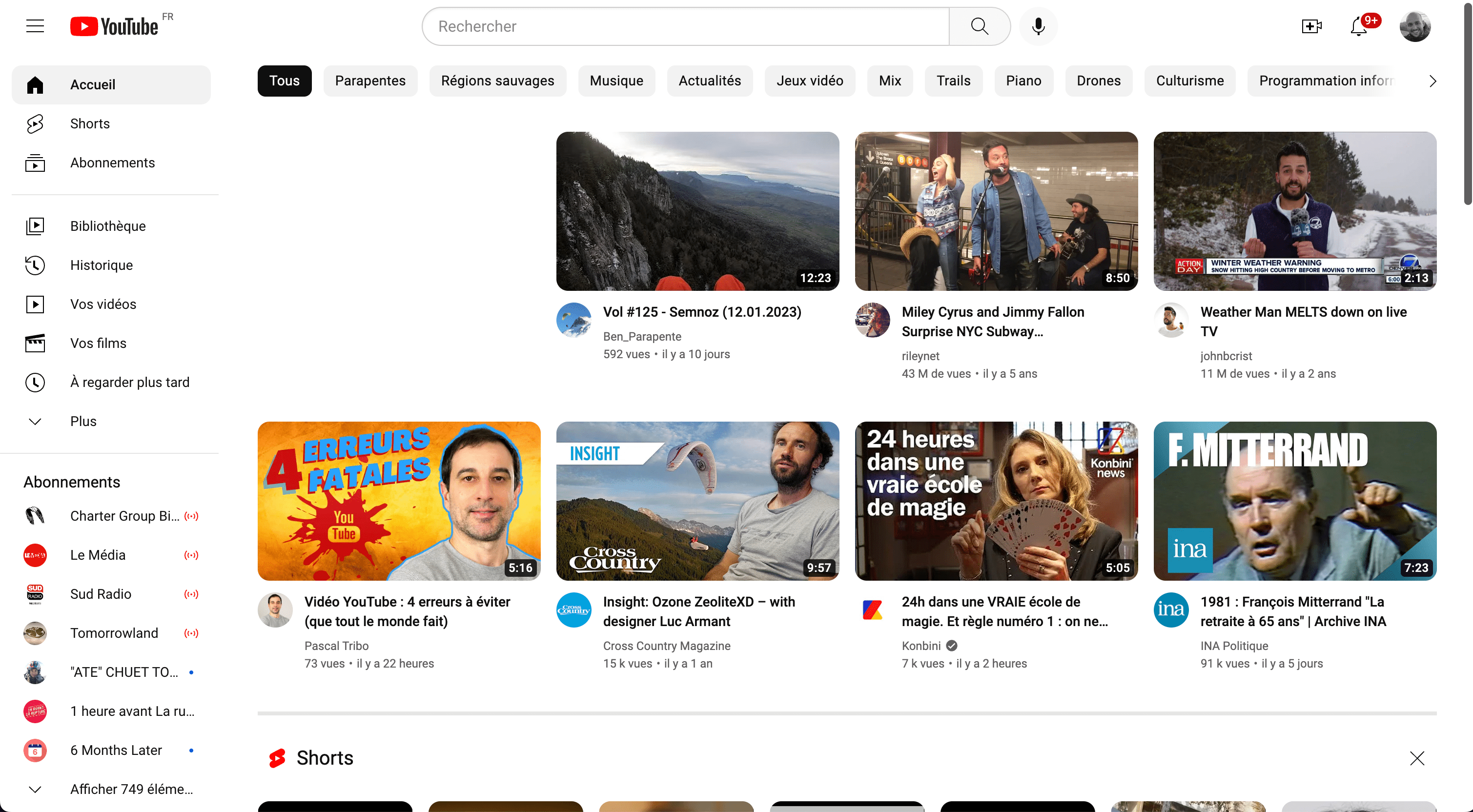Open the hamburger guide menu
Screen dimensions: 1473x812
tap(35, 26)
